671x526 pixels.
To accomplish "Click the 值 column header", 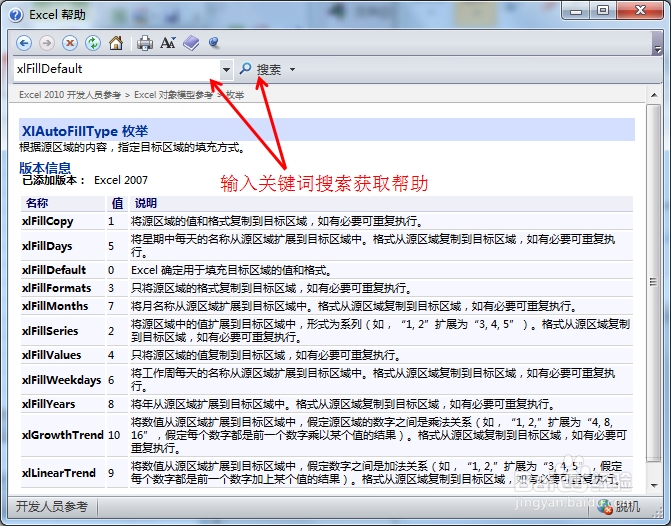I will 117,203.
